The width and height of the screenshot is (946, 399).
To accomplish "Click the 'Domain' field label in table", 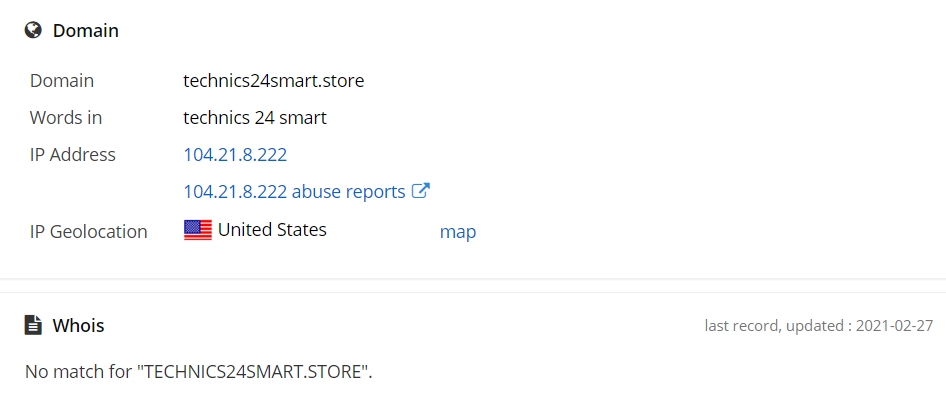I will tap(62, 80).
